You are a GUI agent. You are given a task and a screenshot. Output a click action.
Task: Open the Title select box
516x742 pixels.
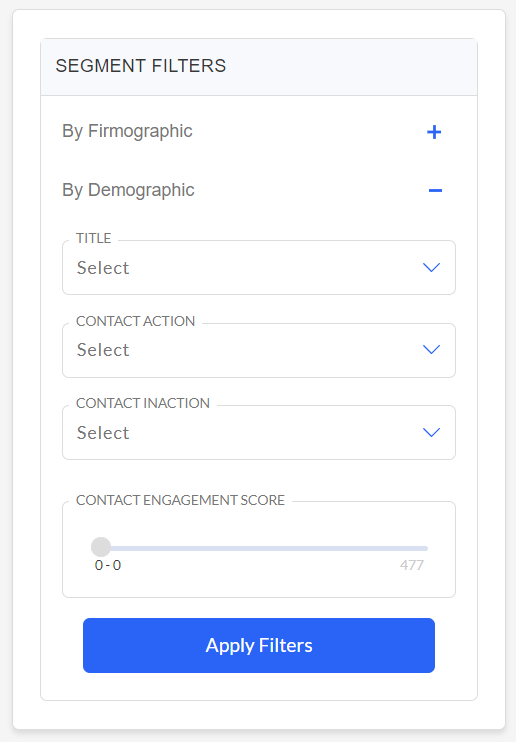(x=259, y=267)
